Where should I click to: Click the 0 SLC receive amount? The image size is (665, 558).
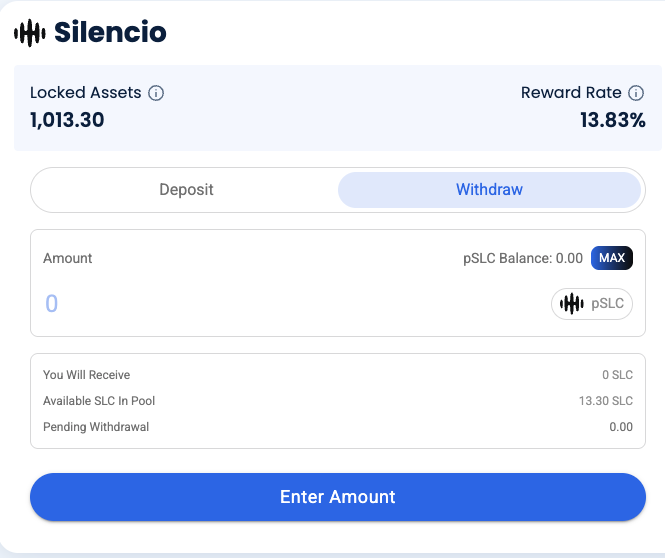[x=617, y=375]
